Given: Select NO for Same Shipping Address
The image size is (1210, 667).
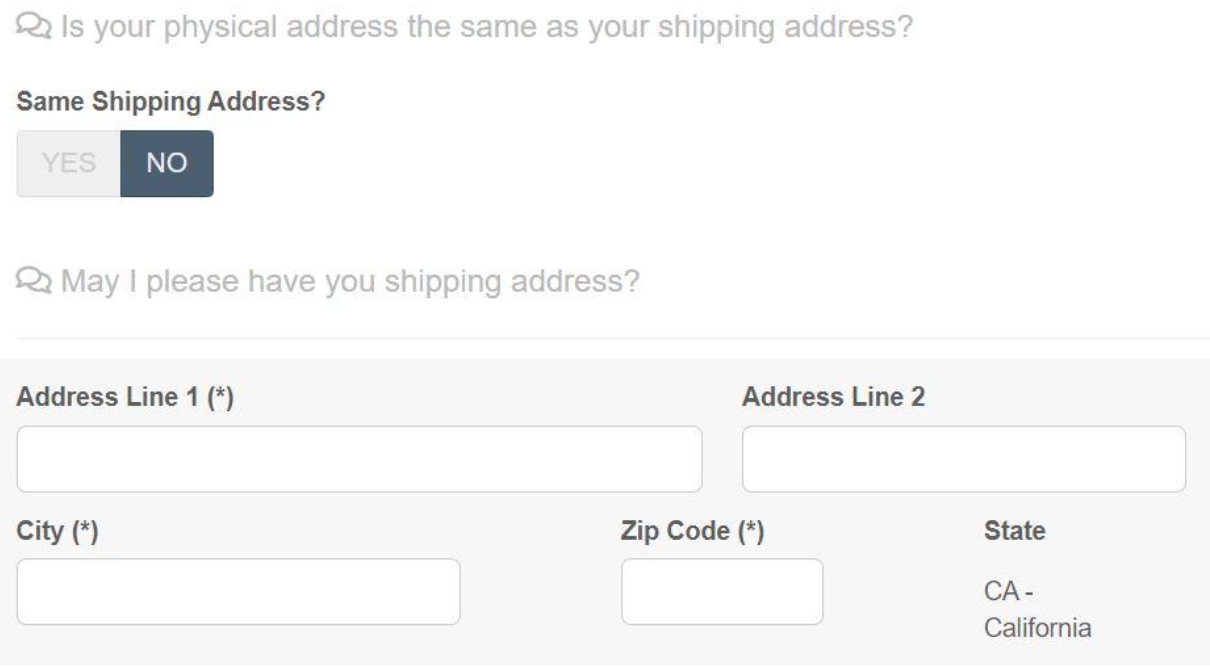Looking at the screenshot, I should click(166, 163).
